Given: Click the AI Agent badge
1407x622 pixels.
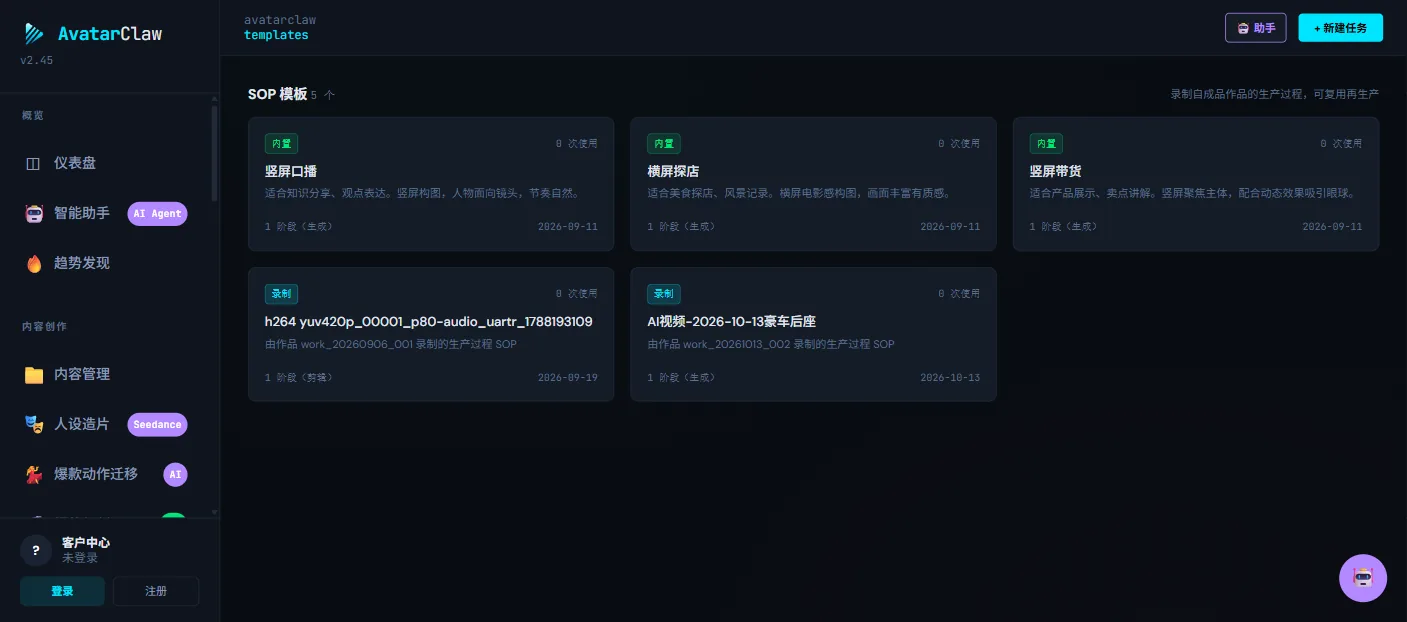Looking at the screenshot, I should tap(157, 213).
